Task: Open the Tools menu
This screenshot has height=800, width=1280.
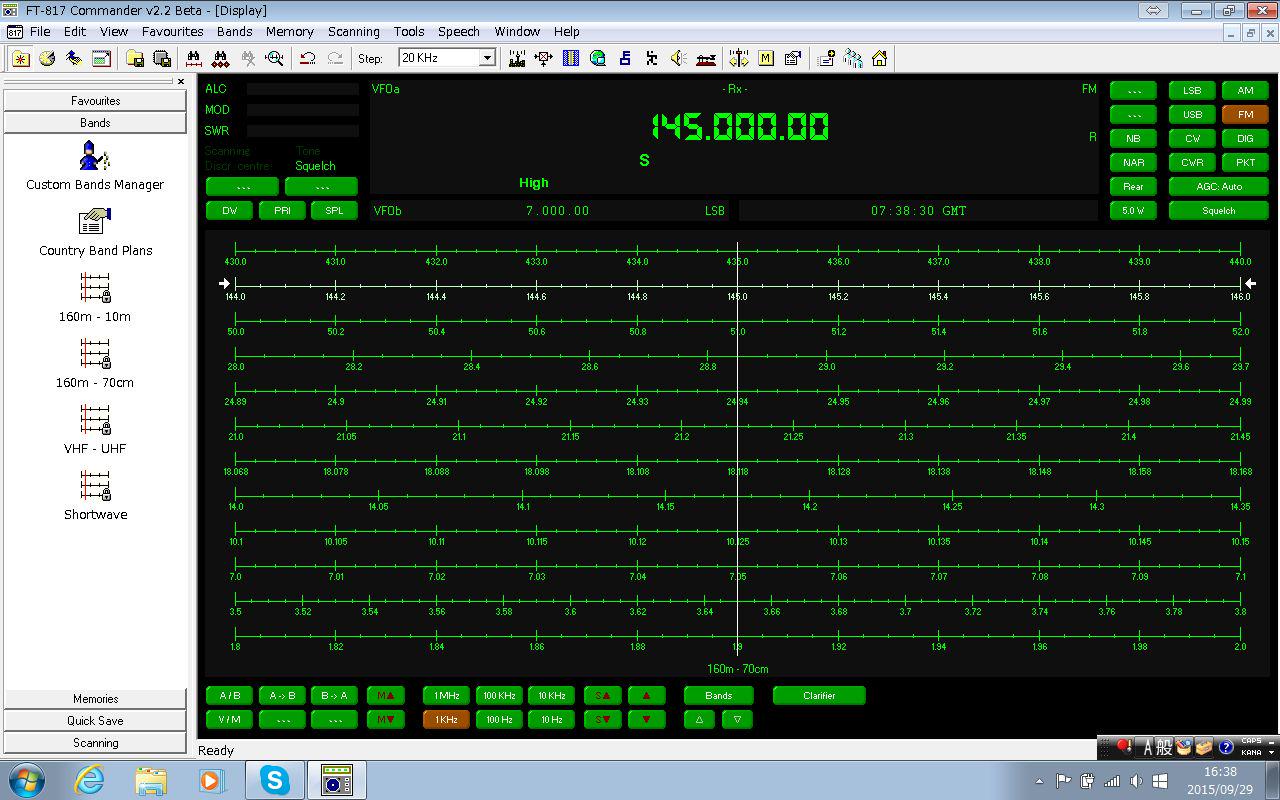Action: click(x=408, y=31)
